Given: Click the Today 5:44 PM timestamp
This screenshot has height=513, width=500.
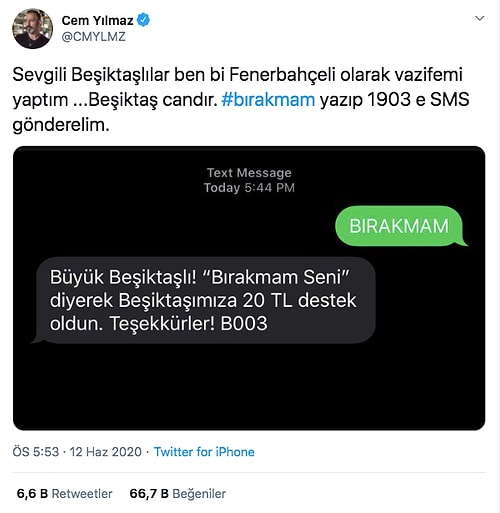Looking at the screenshot, I should (x=249, y=188).
